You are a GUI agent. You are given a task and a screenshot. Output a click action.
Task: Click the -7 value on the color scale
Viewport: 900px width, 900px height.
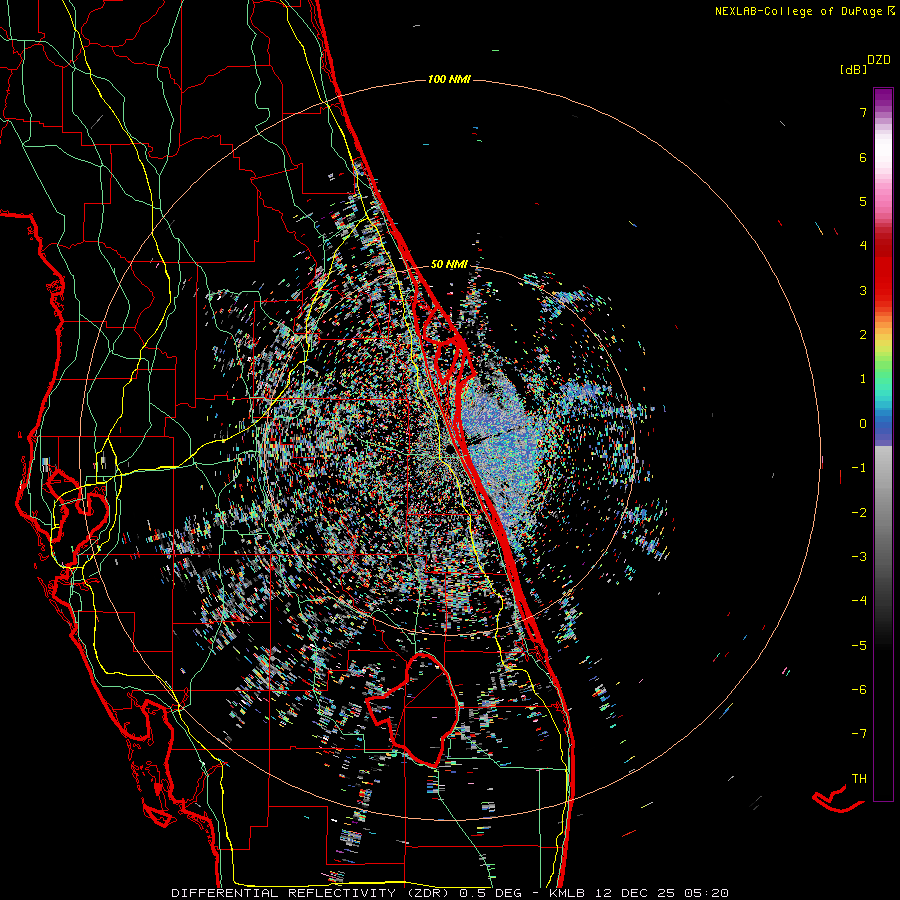pyautogui.click(x=859, y=734)
